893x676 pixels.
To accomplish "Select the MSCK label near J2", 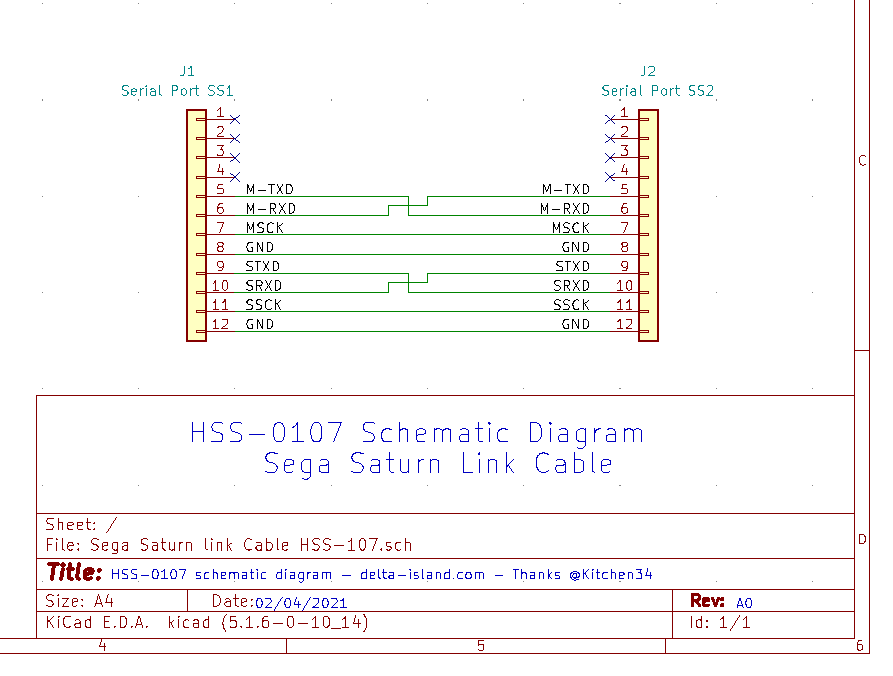I will pyautogui.click(x=571, y=228).
